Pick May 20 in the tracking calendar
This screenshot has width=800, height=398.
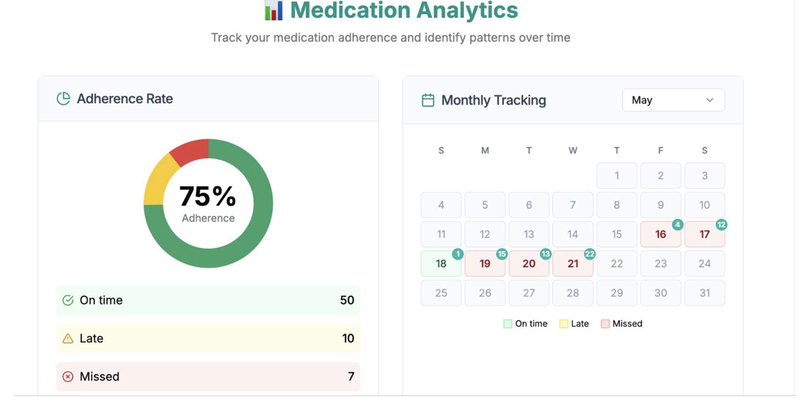529,263
